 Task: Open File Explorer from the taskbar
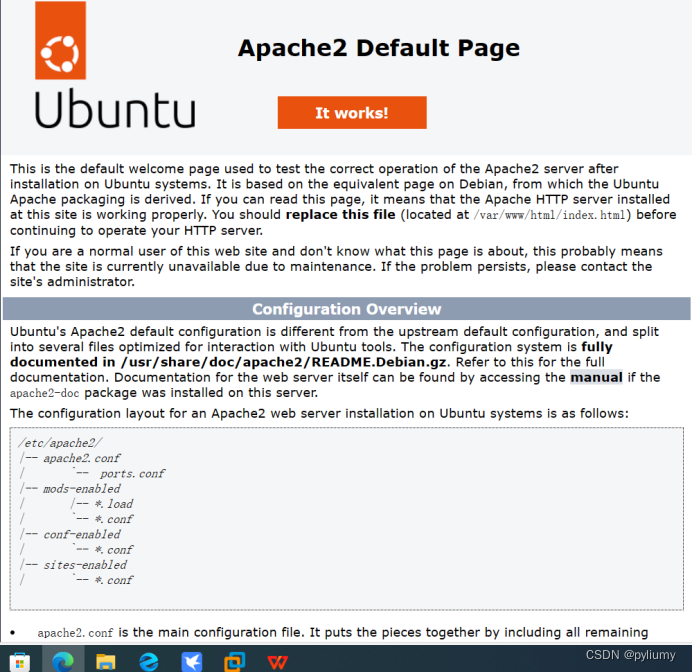pyautogui.click(x=105, y=662)
